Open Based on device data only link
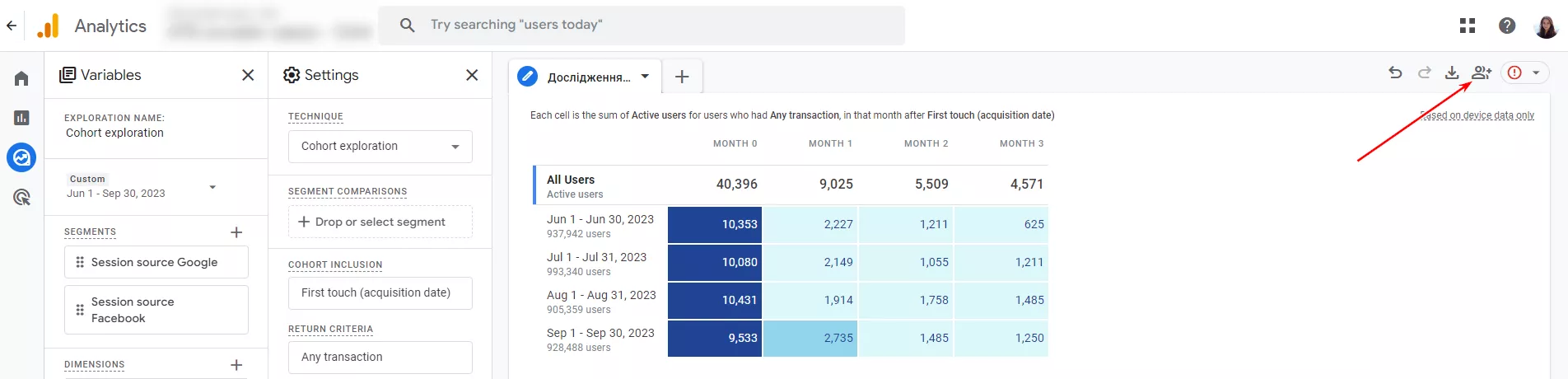Viewport: 1568px width, 379px height. pyautogui.click(x=1477, y=115)
